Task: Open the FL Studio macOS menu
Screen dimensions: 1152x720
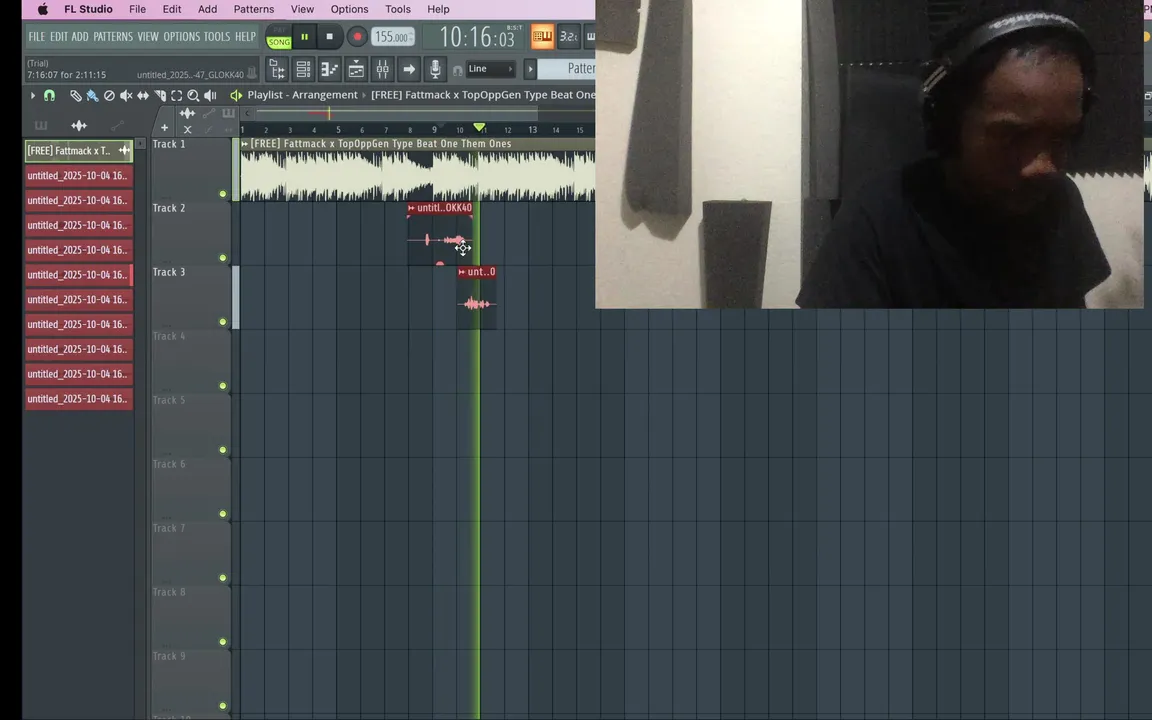Action: pos(88,9)
